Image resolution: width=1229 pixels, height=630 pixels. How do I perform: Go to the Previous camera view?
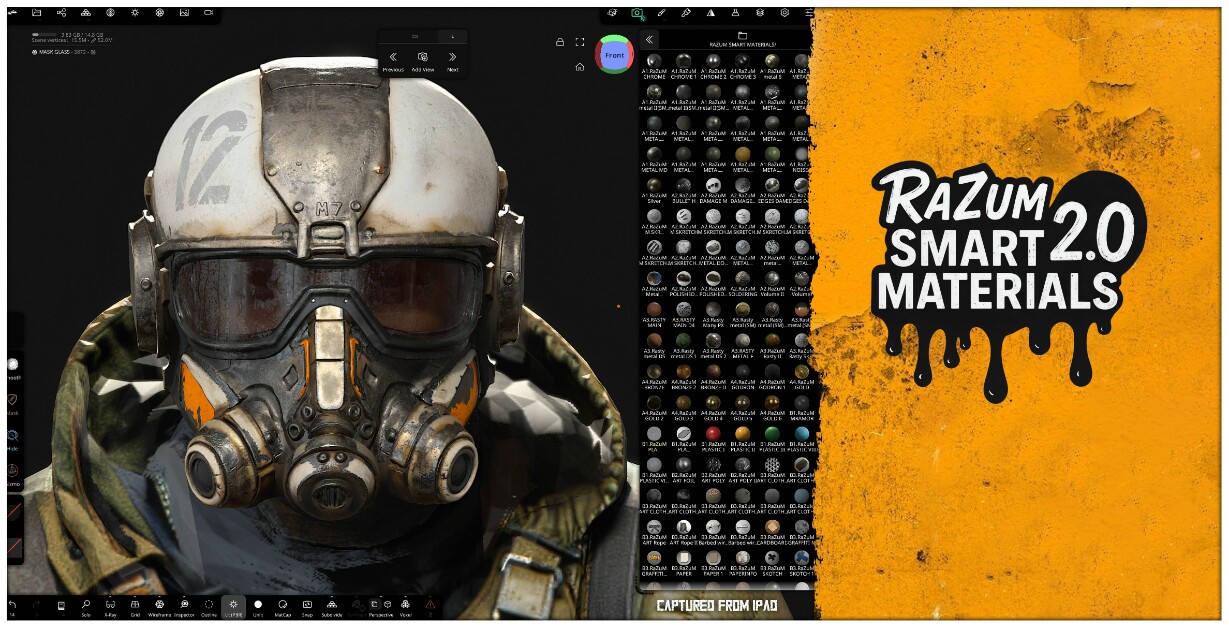tap(393, 60)
